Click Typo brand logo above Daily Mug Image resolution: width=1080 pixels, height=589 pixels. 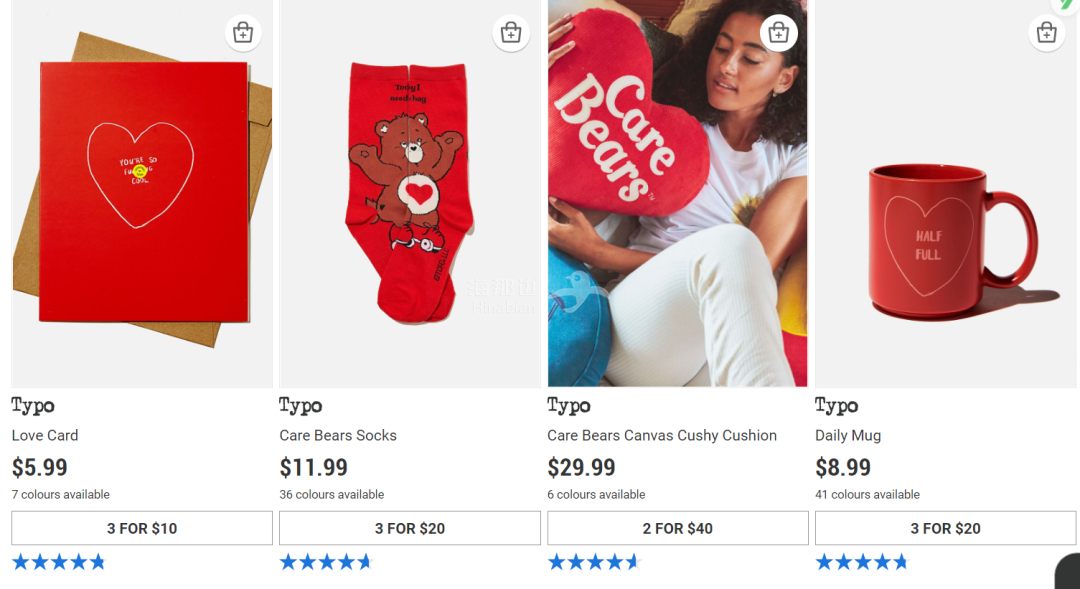point(837,406)
